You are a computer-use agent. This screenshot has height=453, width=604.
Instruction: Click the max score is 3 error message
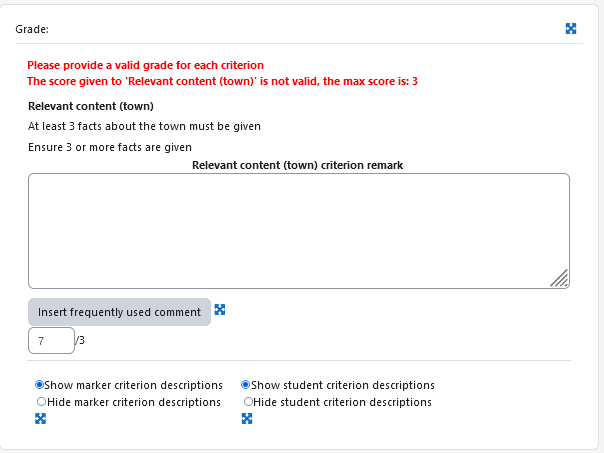pyautogui.click(x=222, y=81)
